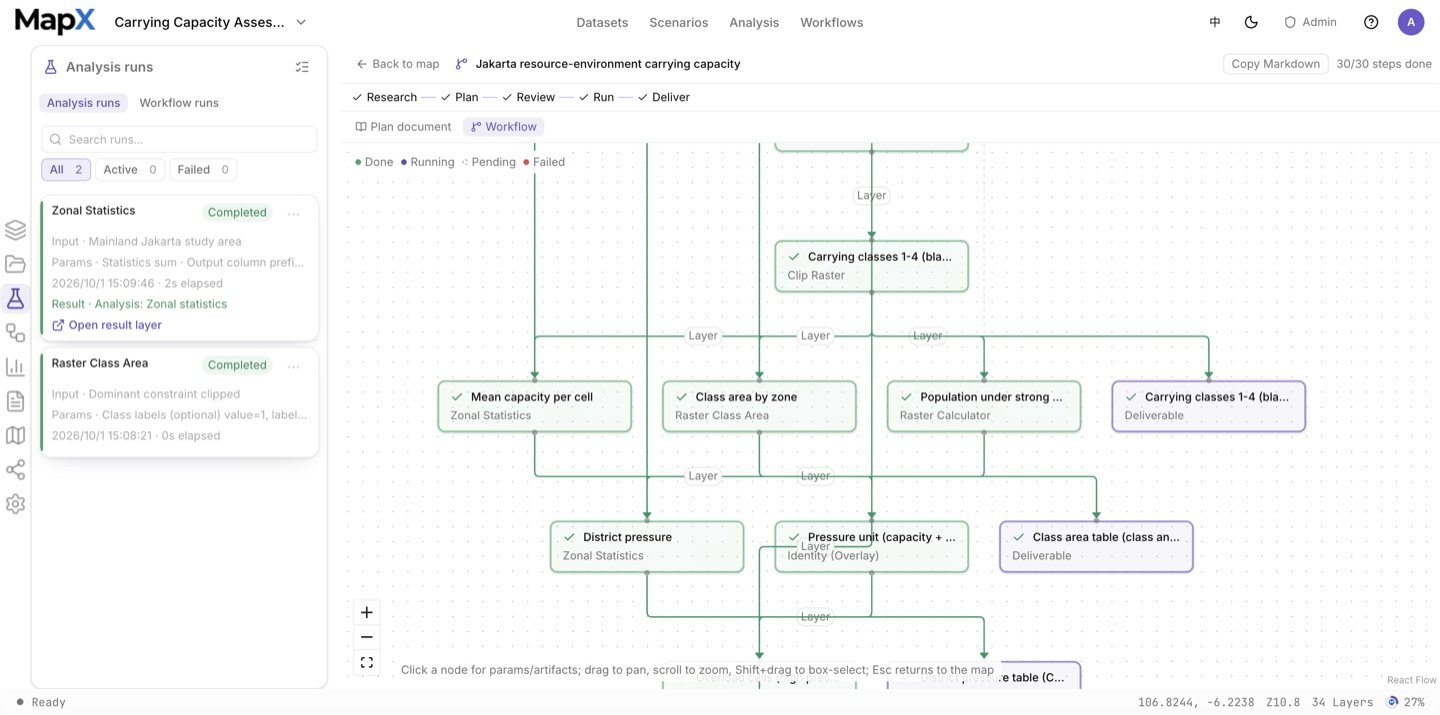1440x715 pixels.
Task: Select the Workflow view tab
Action: pos(504,127)
